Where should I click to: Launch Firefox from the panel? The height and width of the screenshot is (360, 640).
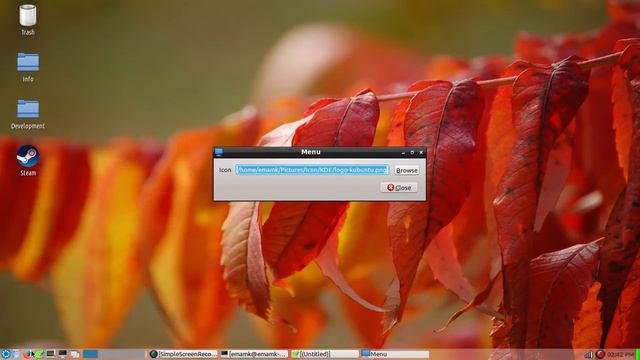(x=27, y=354)
